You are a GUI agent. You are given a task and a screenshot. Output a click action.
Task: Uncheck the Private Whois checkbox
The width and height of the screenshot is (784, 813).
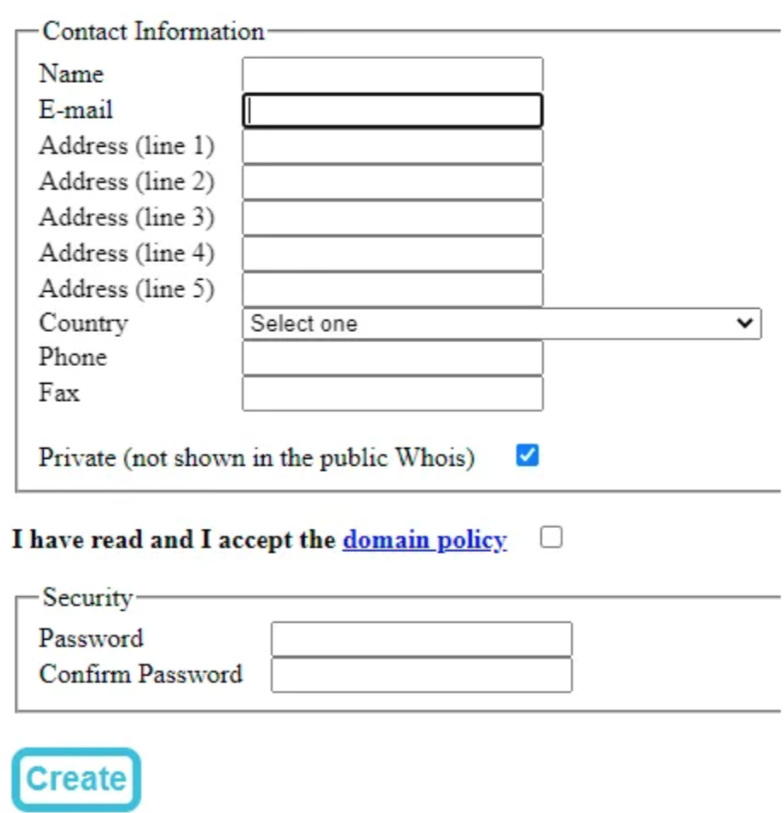click(x=527, y=456)
